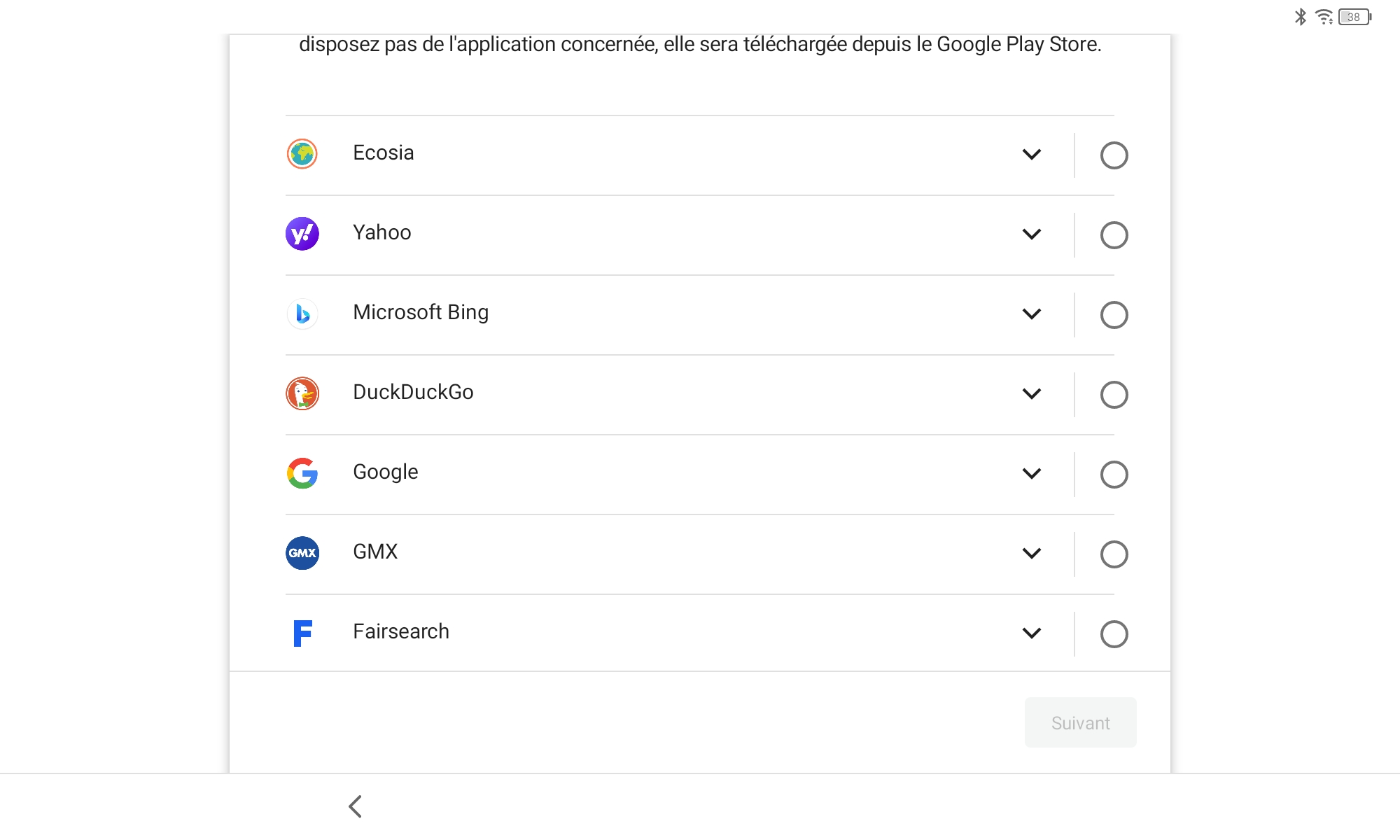The height and width of the screenshot is (840, 1400).
Task: Select the Ecosia radio button
Action: click(x=1114, y=155)
